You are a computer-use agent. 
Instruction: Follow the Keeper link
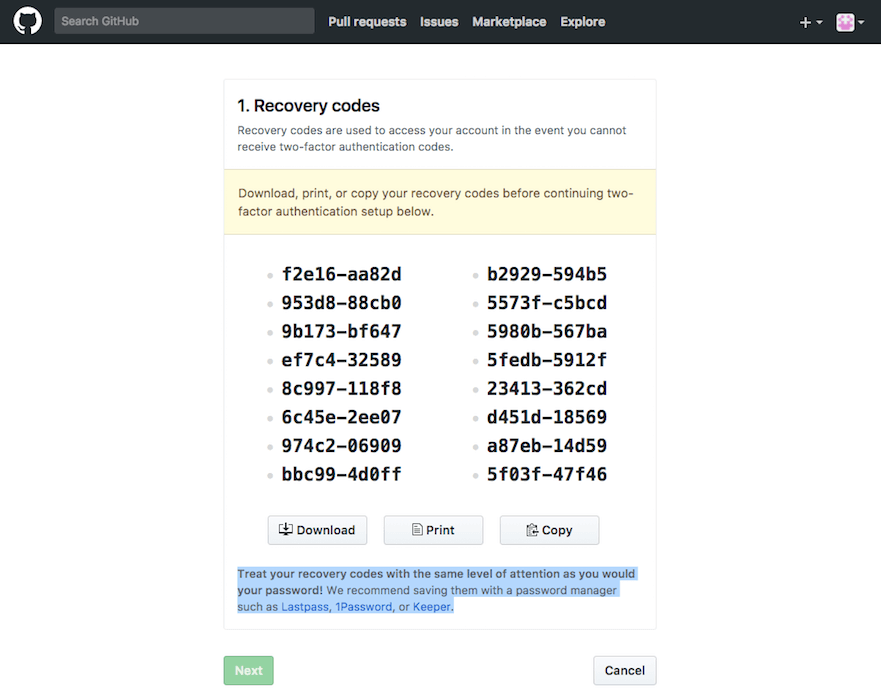click(431, 606)
